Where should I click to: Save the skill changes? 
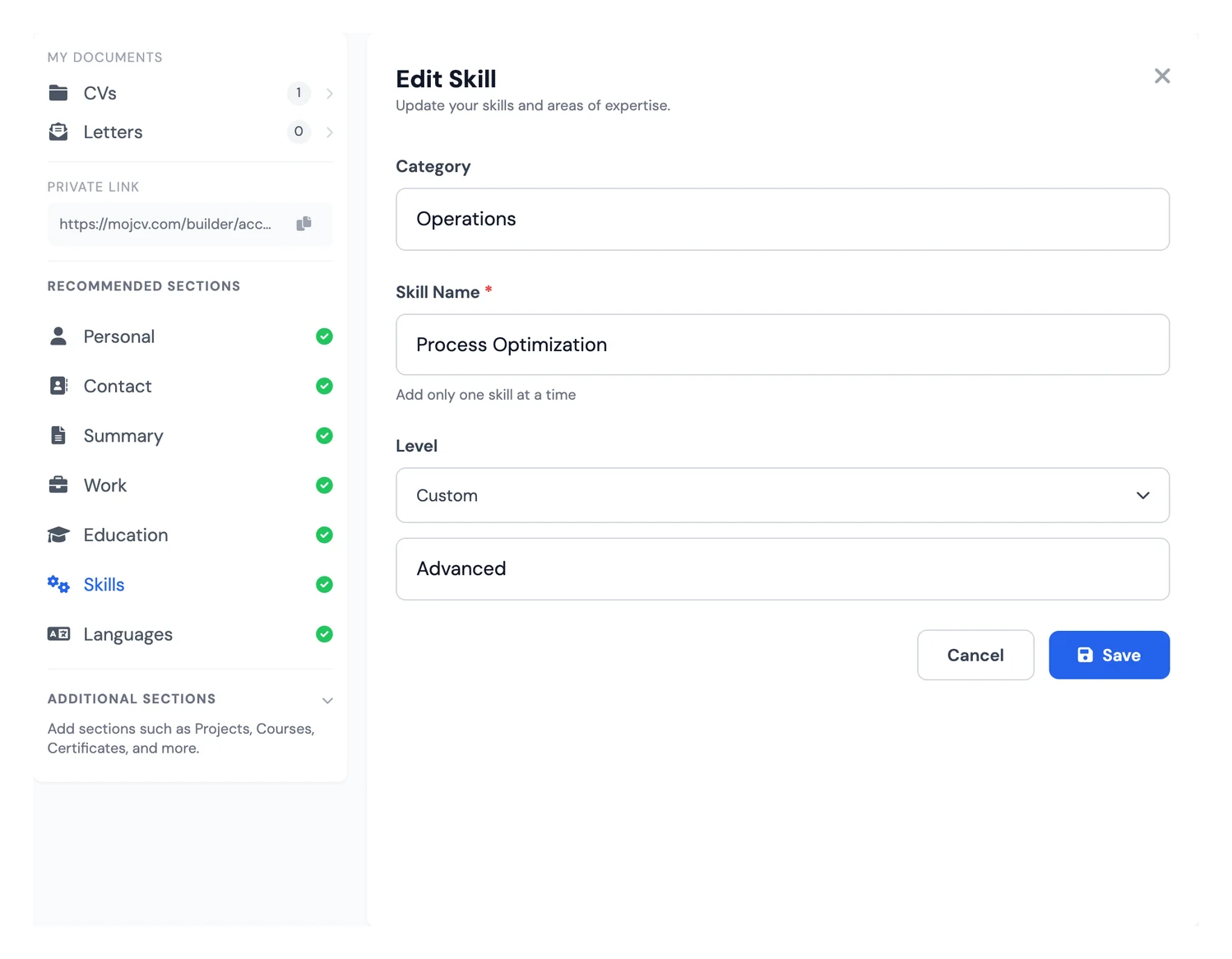pos(1109,655)
